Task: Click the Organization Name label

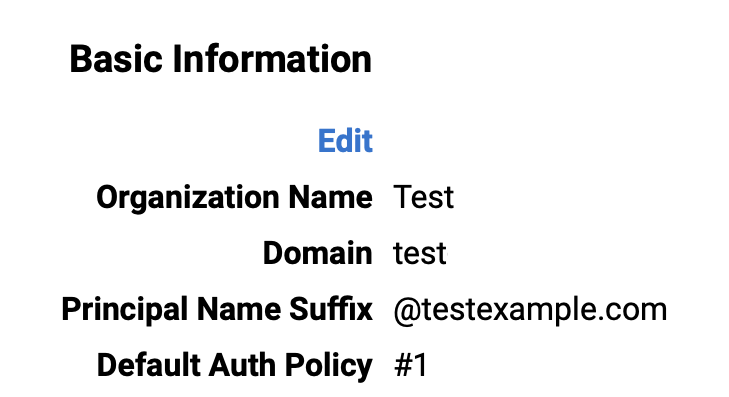Action: [234, 198]
